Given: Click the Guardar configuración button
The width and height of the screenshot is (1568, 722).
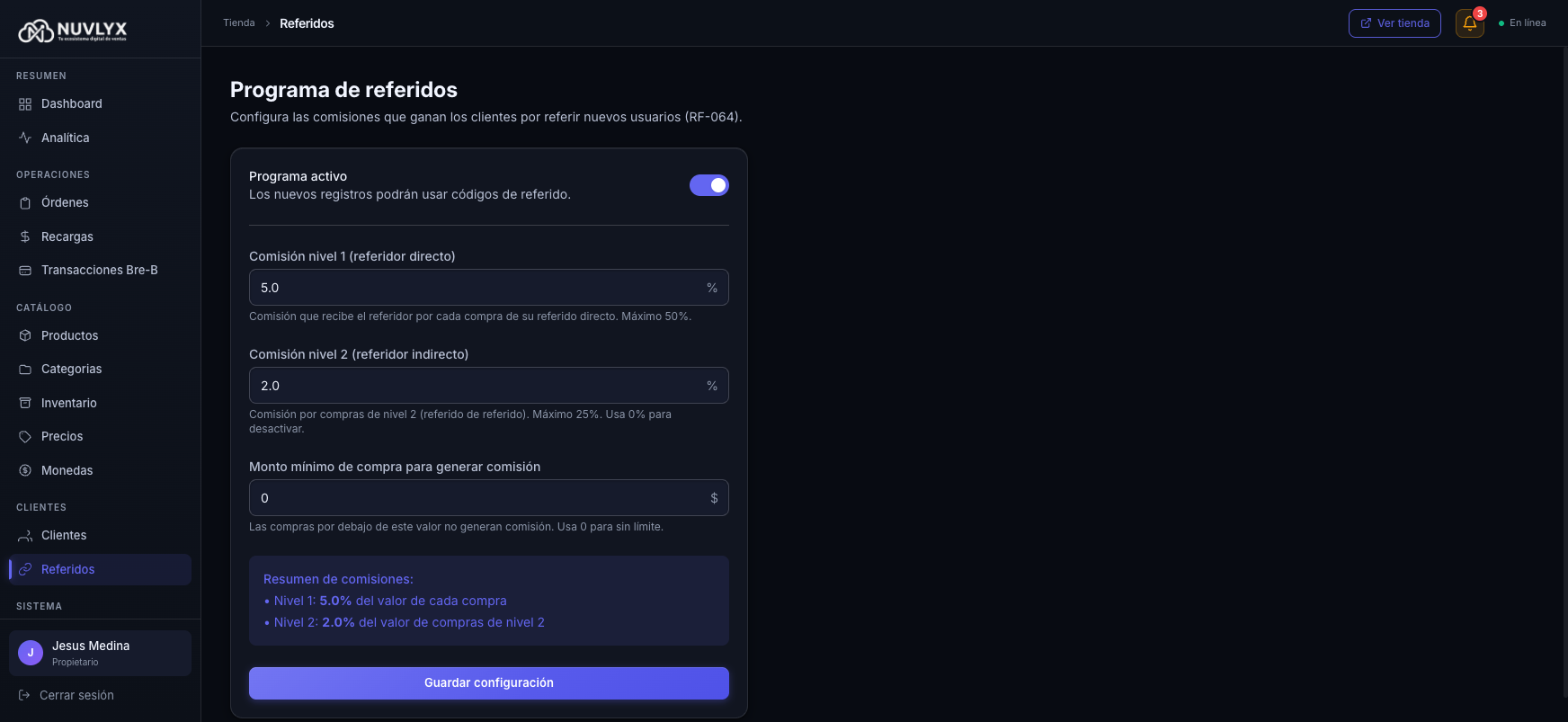Looking at the screenshot, I should [488, 682].
